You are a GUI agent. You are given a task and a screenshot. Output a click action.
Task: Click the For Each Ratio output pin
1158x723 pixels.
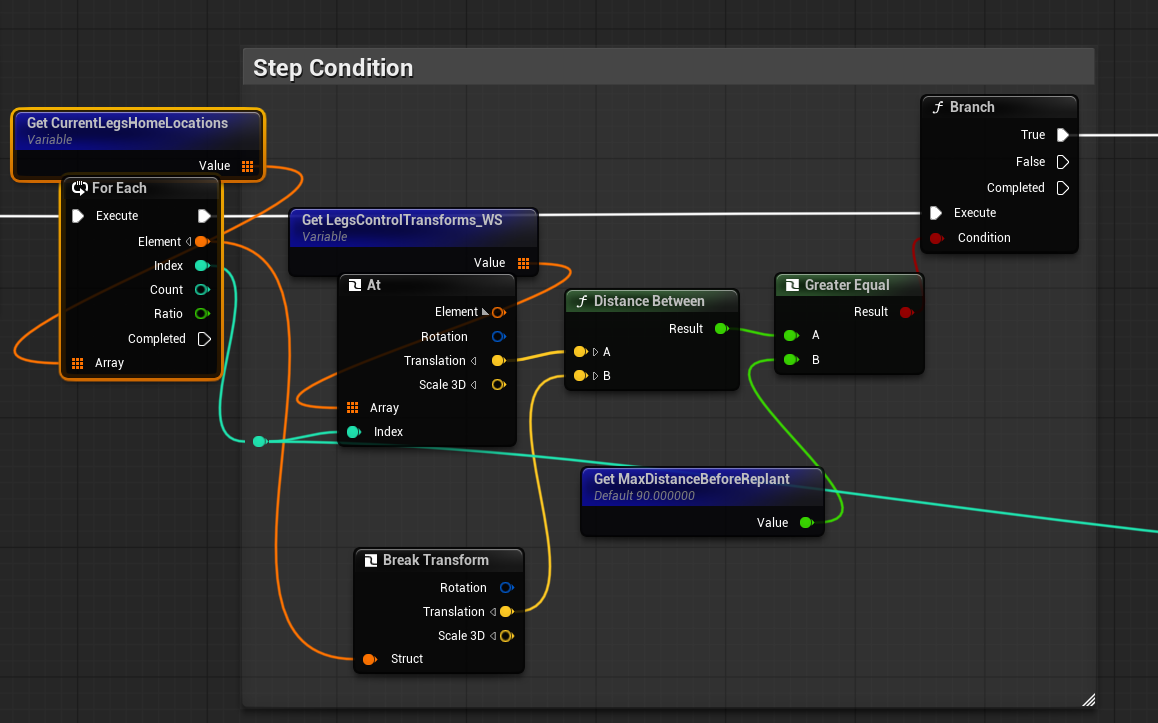(x=202, y=314)
